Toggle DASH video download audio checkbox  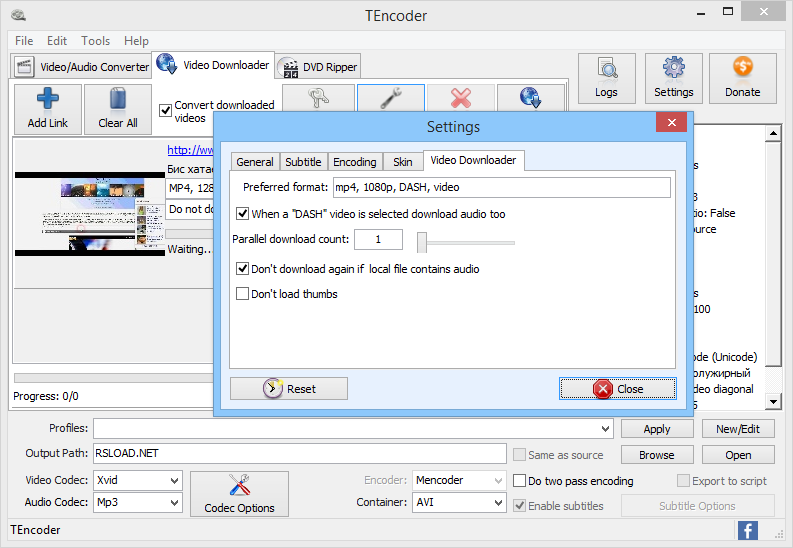click(242, 214)
